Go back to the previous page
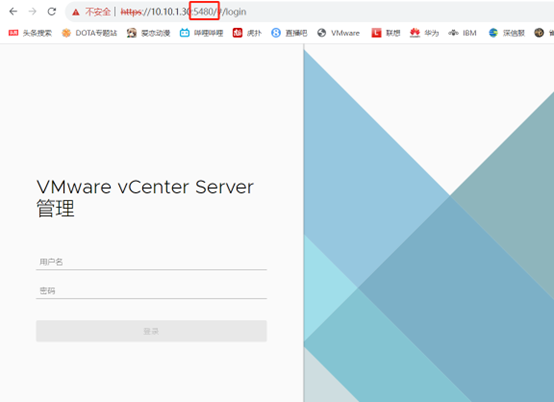 click(x=13, y=12)
